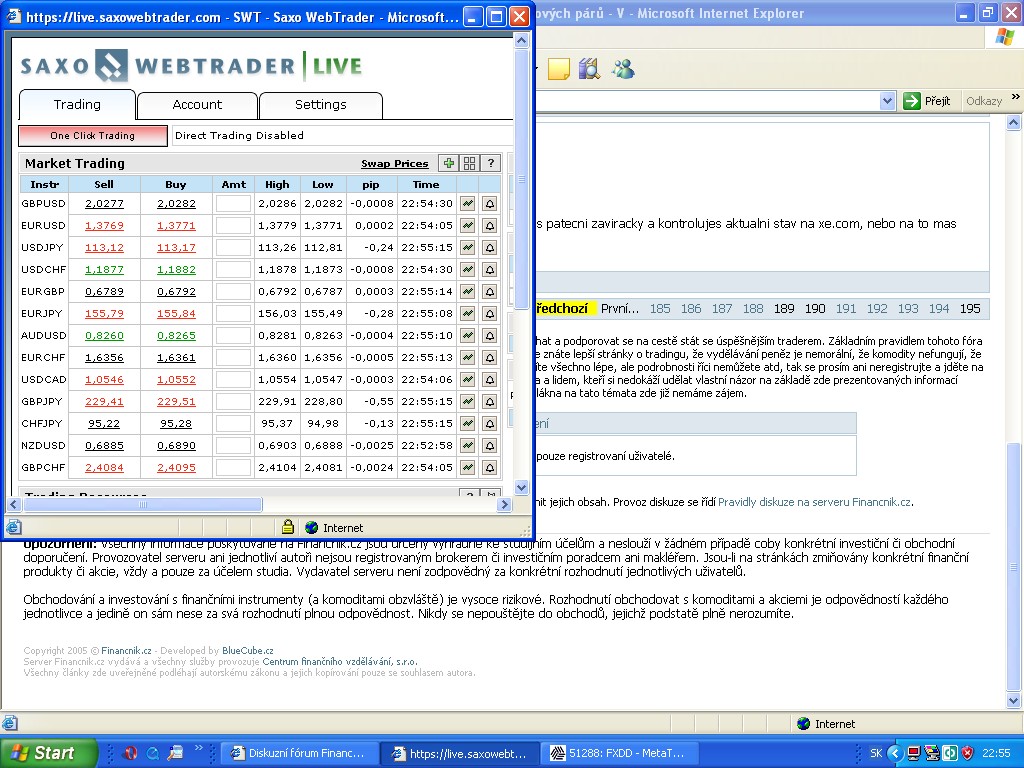Set price alert bell for USDCAD

pos(490,379)
